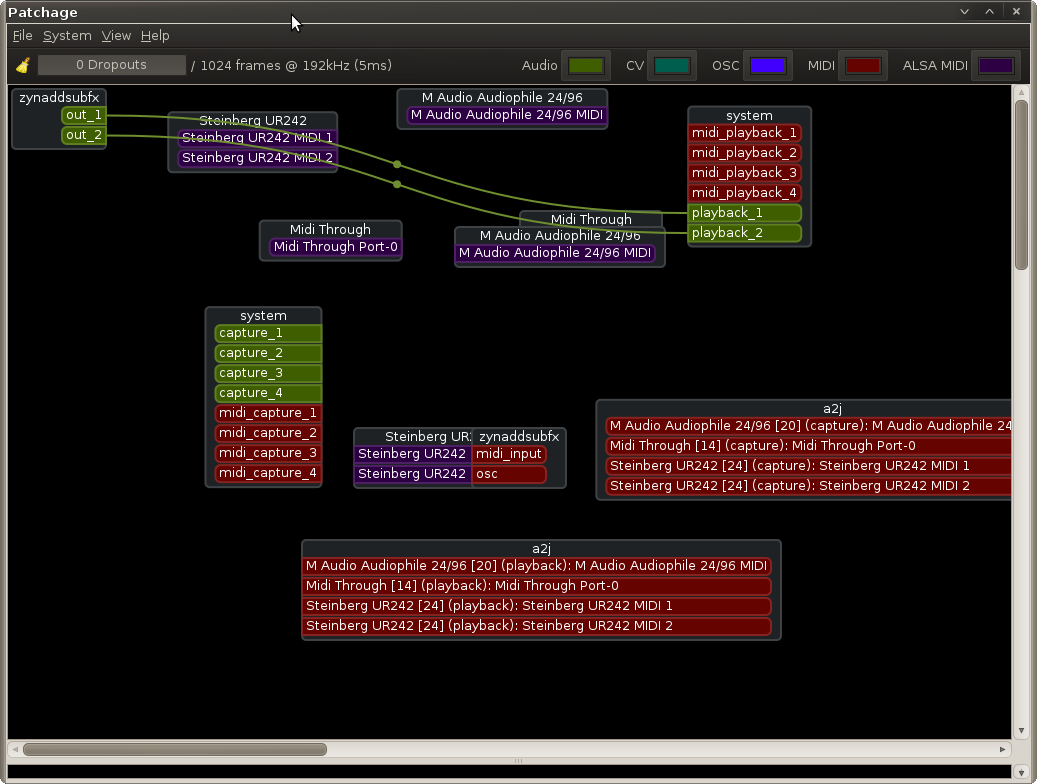Click the horizontal scrollbar right arrow

(1003, 749)
